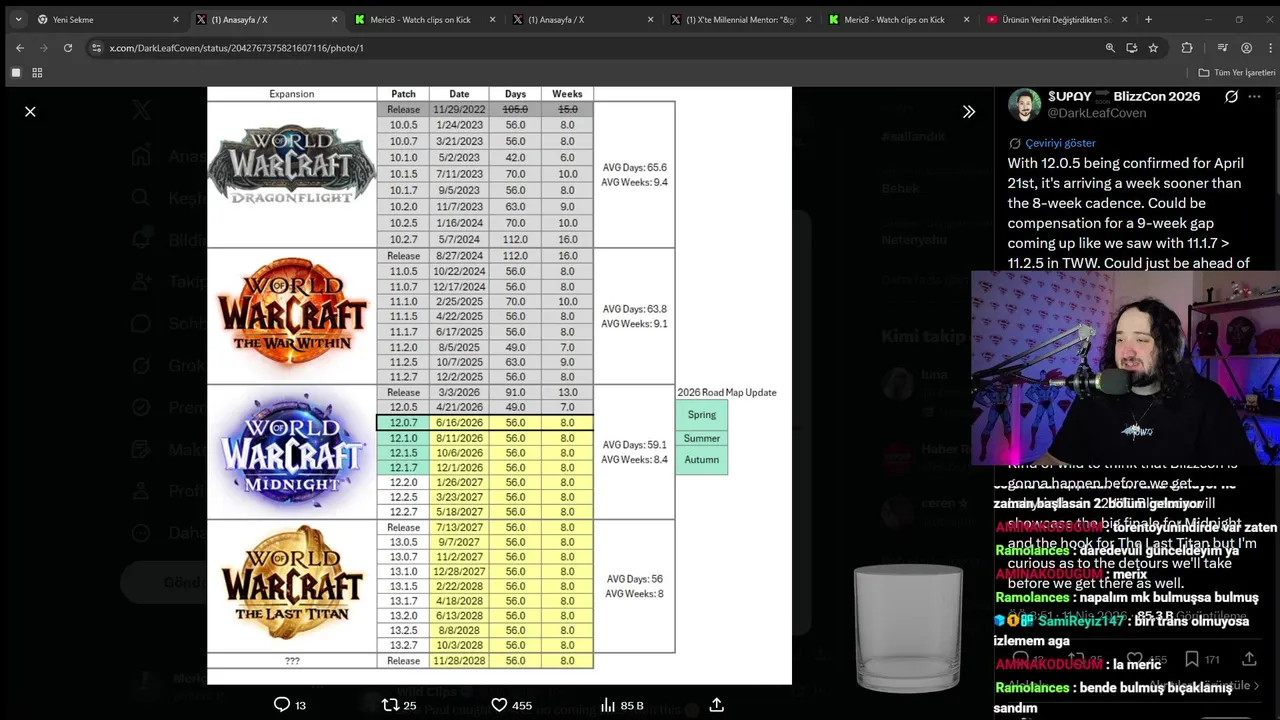Click the 'AVG Days: 59.1' text
The width and height of the screenshot is (1280, 720).
coord(634,445)
